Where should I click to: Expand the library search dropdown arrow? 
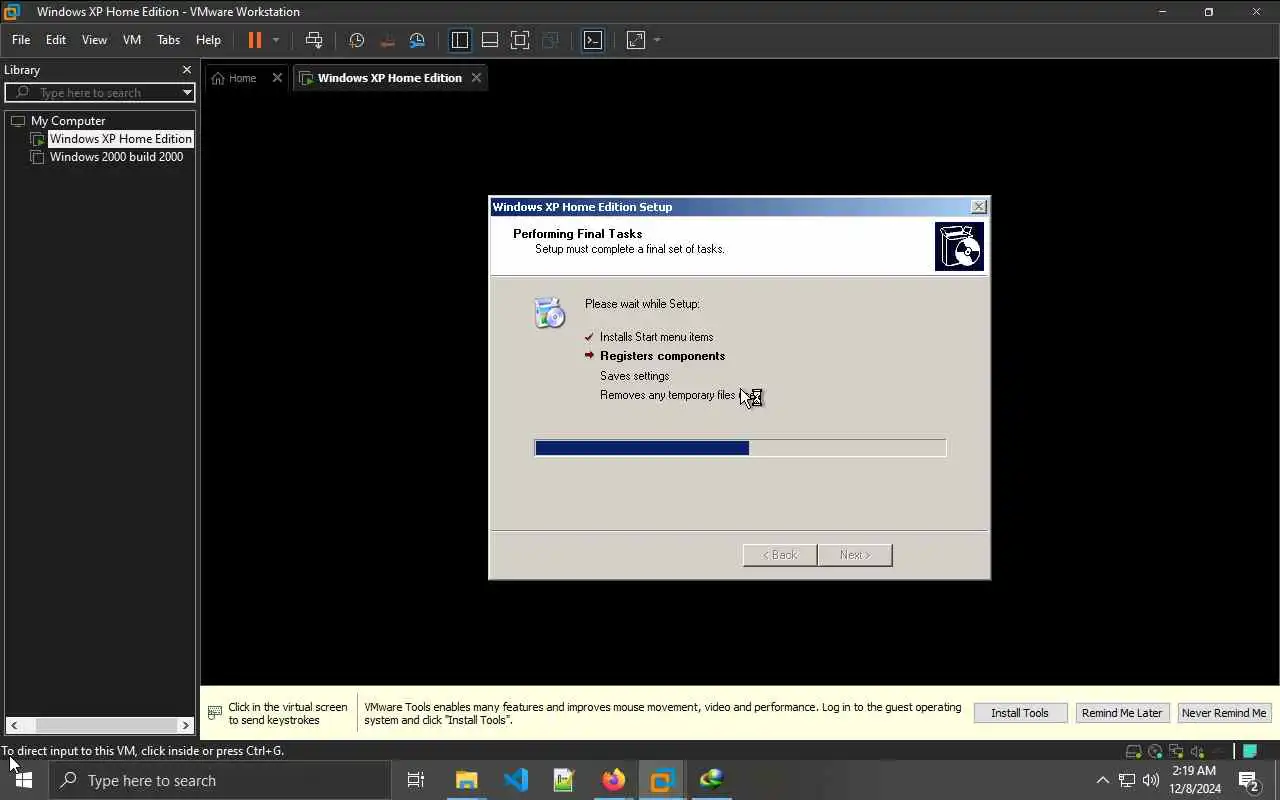(187, 93)
